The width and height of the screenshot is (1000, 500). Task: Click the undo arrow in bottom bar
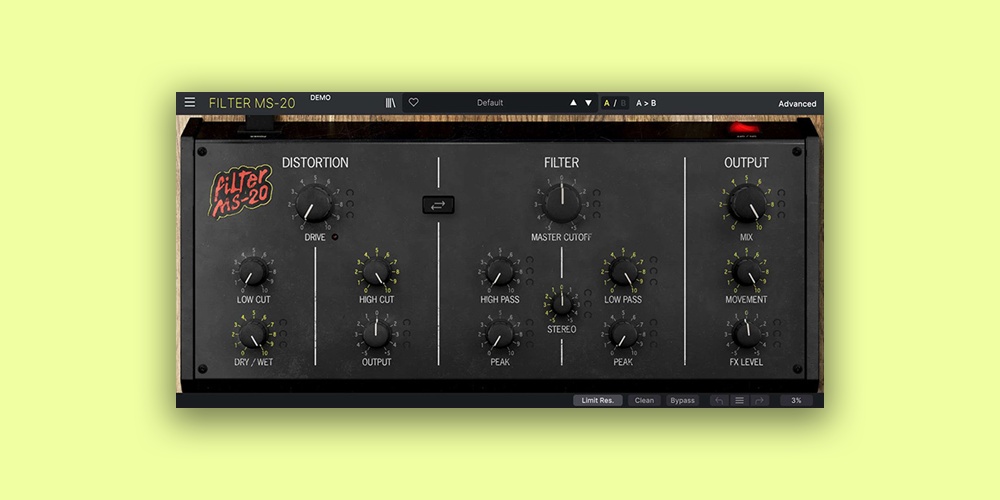tap(718, 400)
